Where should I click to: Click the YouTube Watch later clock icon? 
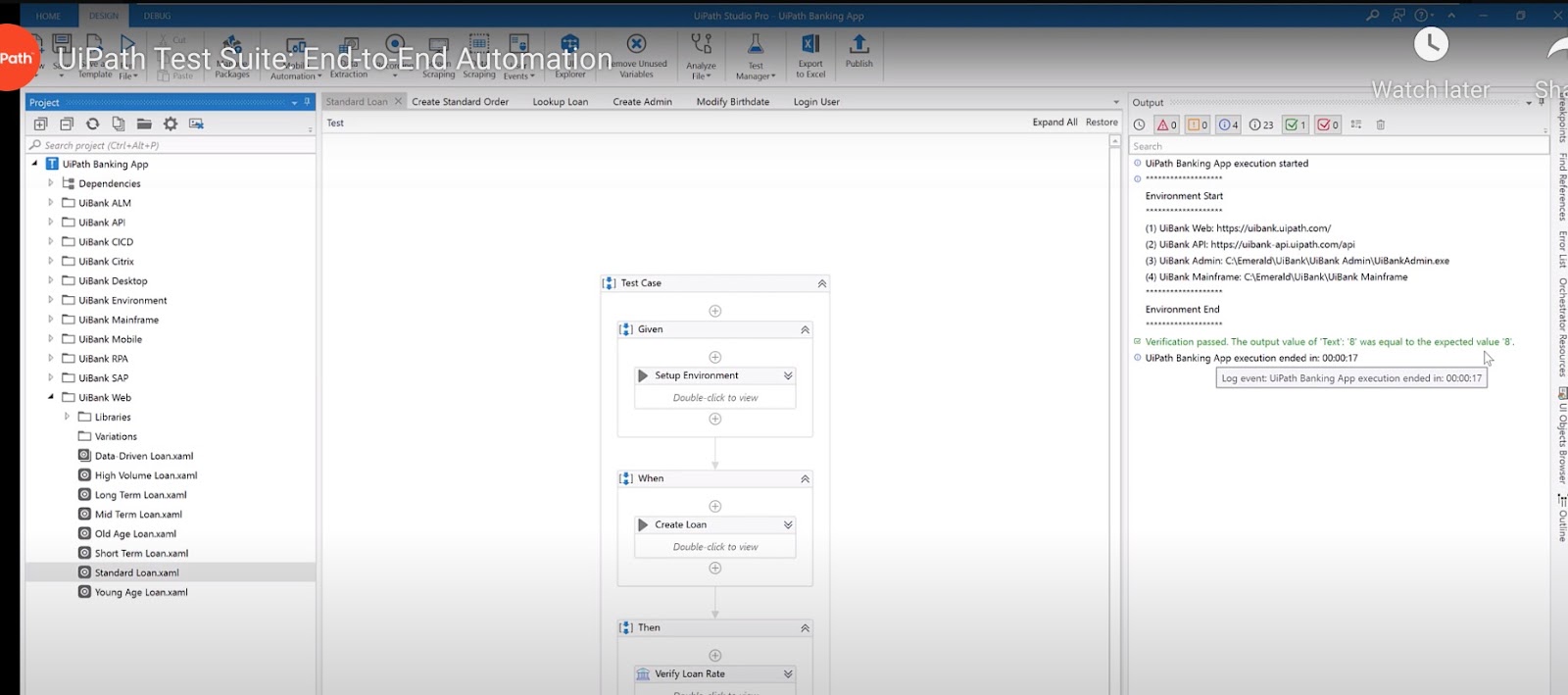(1431, 43)
